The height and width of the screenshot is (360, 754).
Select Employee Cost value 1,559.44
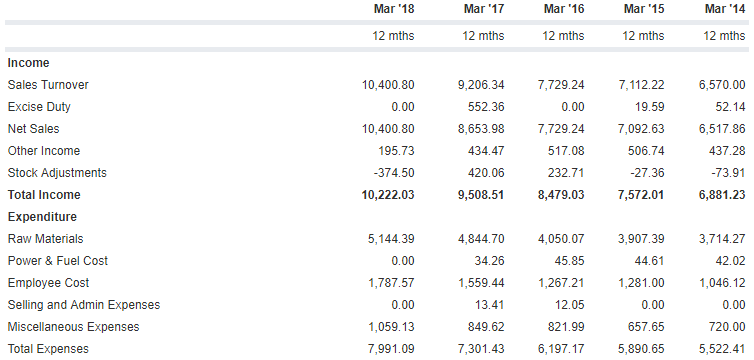coord(481,283)
